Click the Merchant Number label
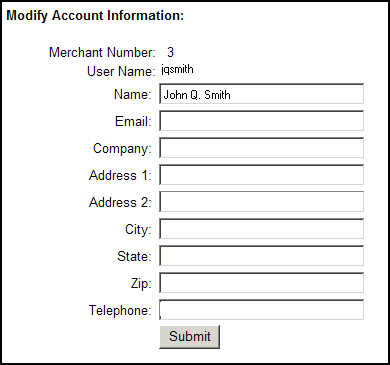 [x=102, y=52]
